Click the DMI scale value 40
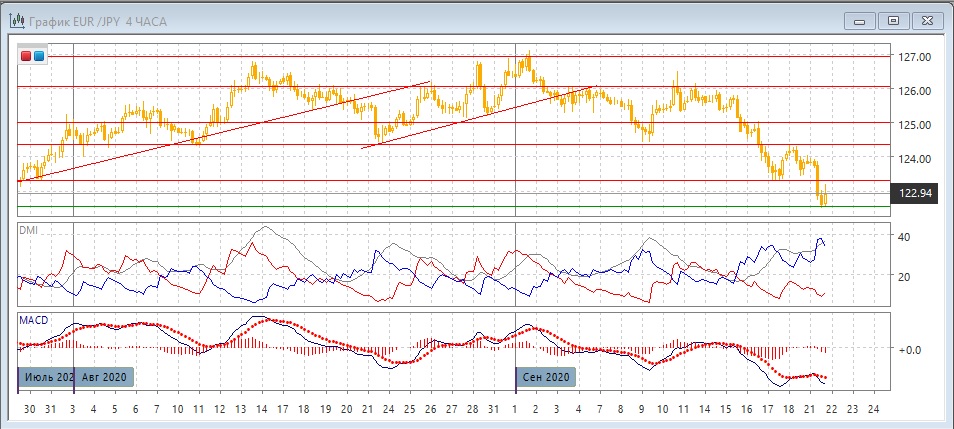Viewport: 954px width, 429px height. click(x=903, y=237)
